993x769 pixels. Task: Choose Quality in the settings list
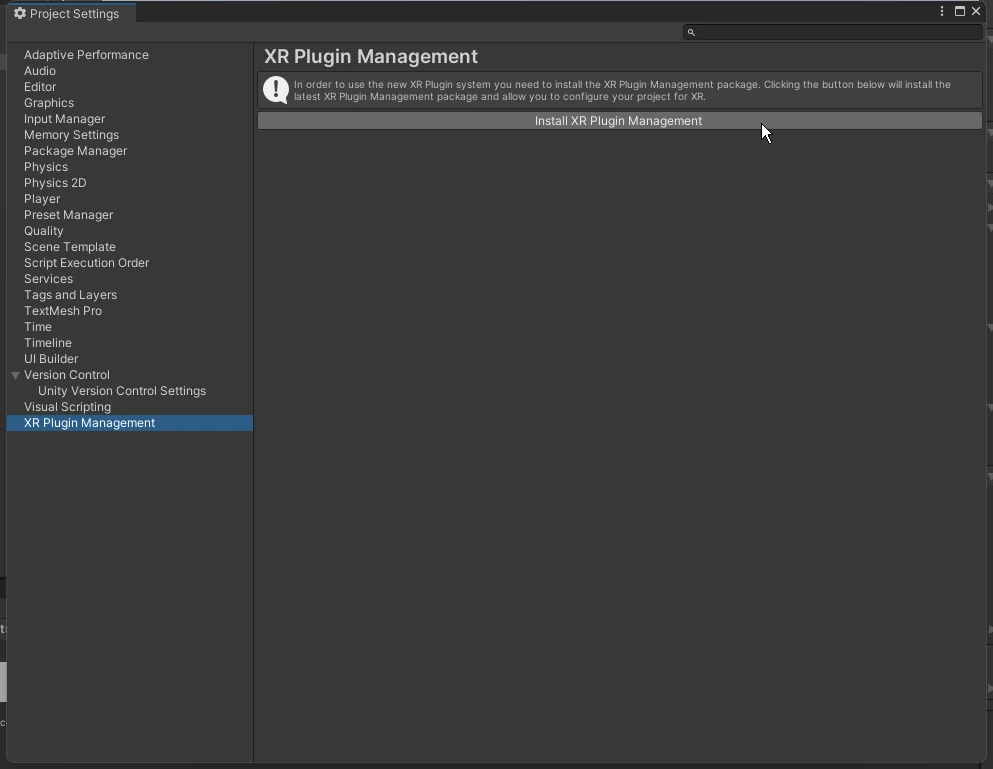(44, 231)
